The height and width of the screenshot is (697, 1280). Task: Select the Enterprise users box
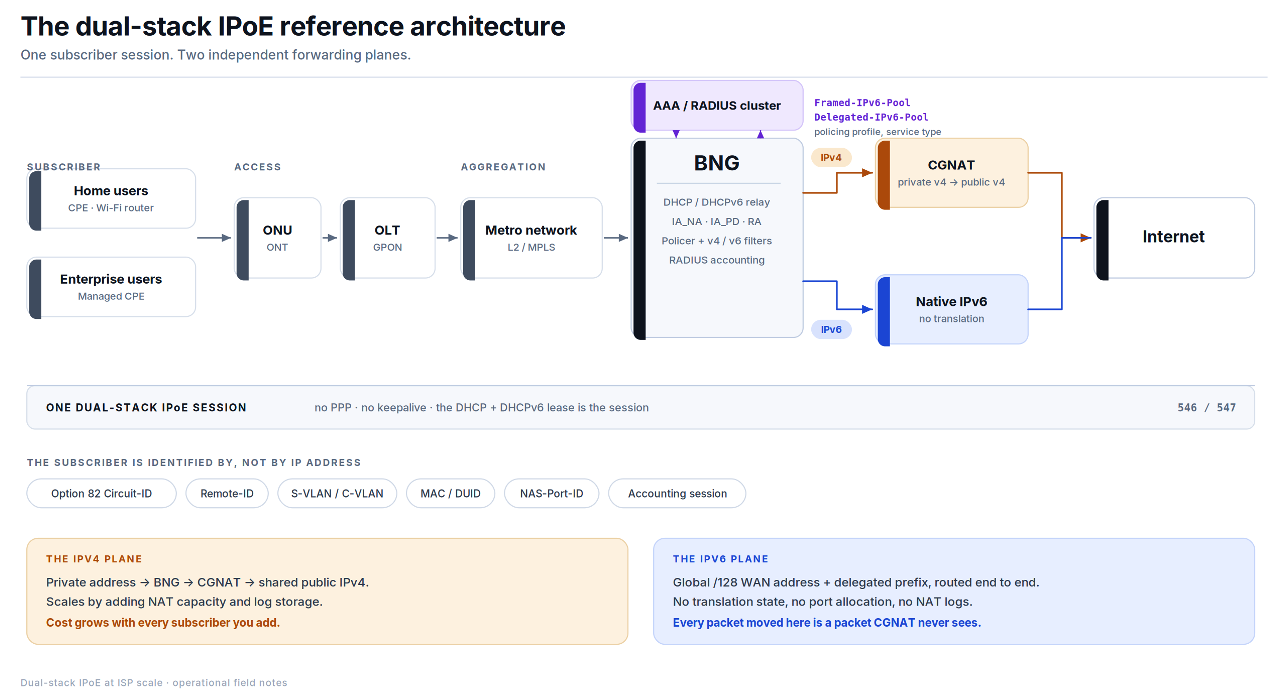point(112,287)
